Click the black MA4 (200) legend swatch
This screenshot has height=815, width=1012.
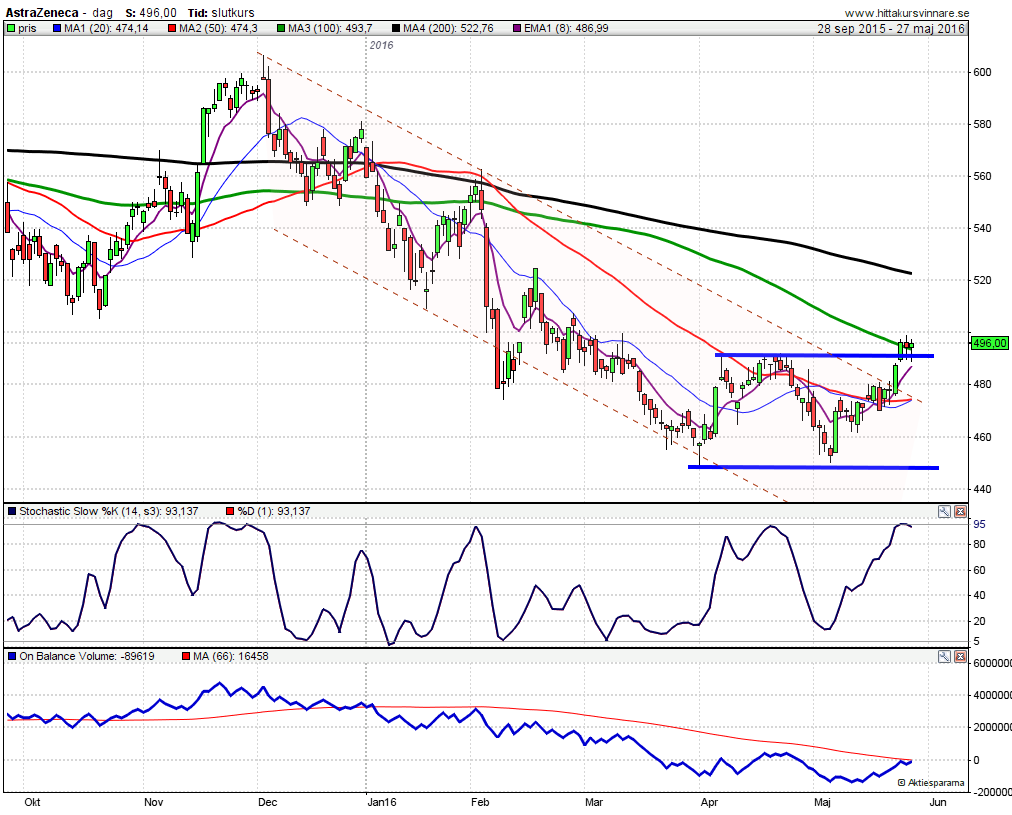click(x=396, y=28)
